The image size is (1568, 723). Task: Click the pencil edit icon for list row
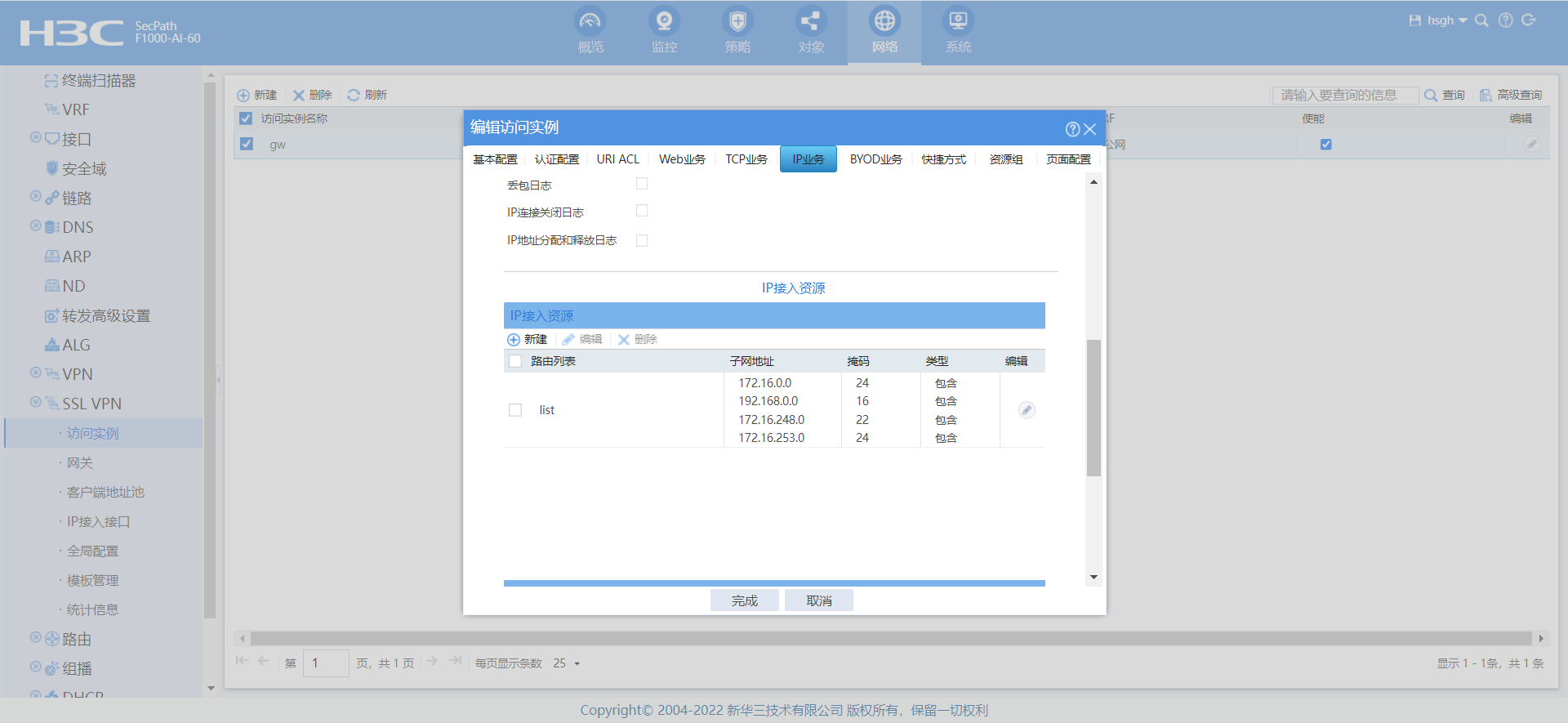1027,410
